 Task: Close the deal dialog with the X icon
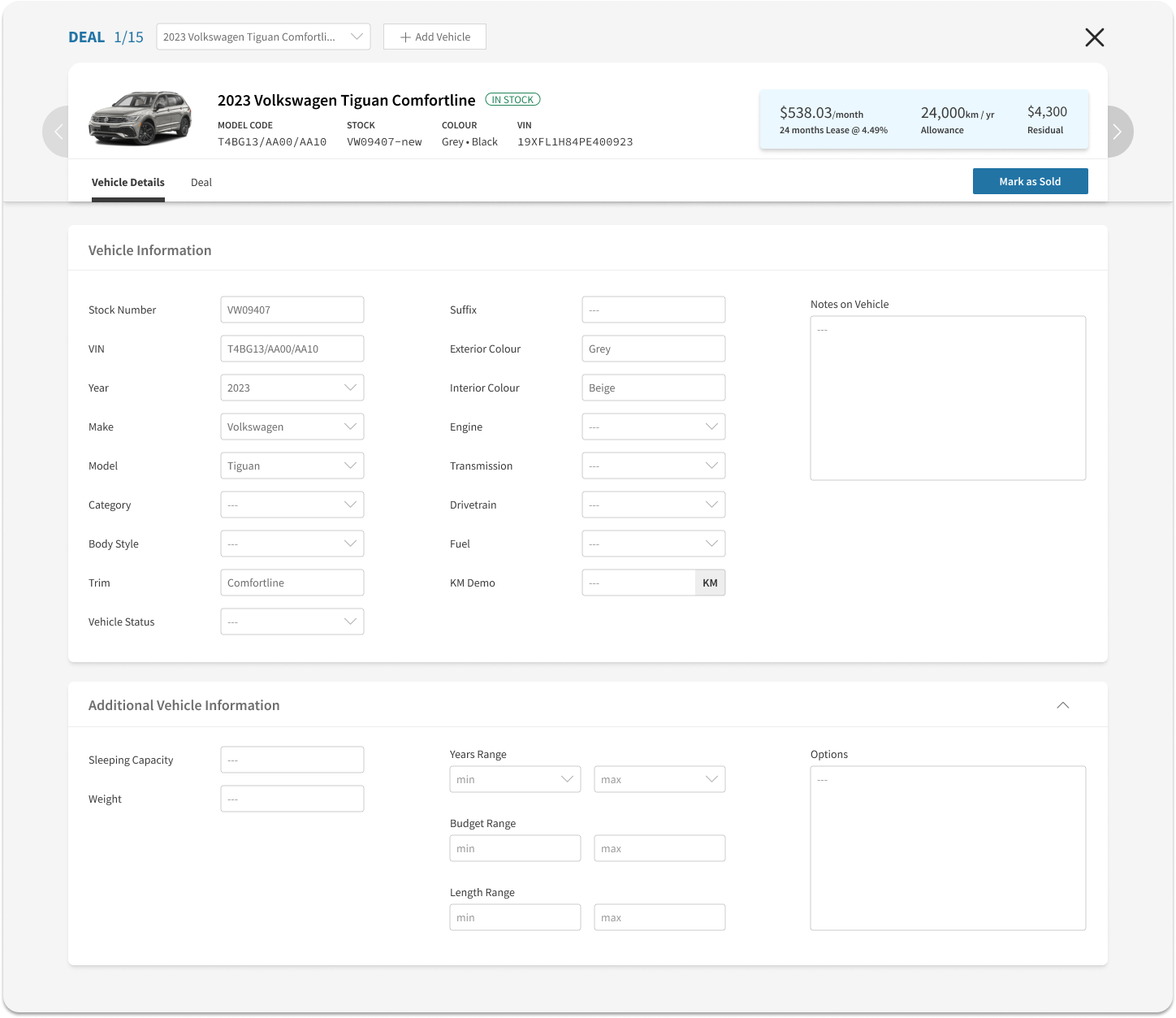coord(1094,37)
